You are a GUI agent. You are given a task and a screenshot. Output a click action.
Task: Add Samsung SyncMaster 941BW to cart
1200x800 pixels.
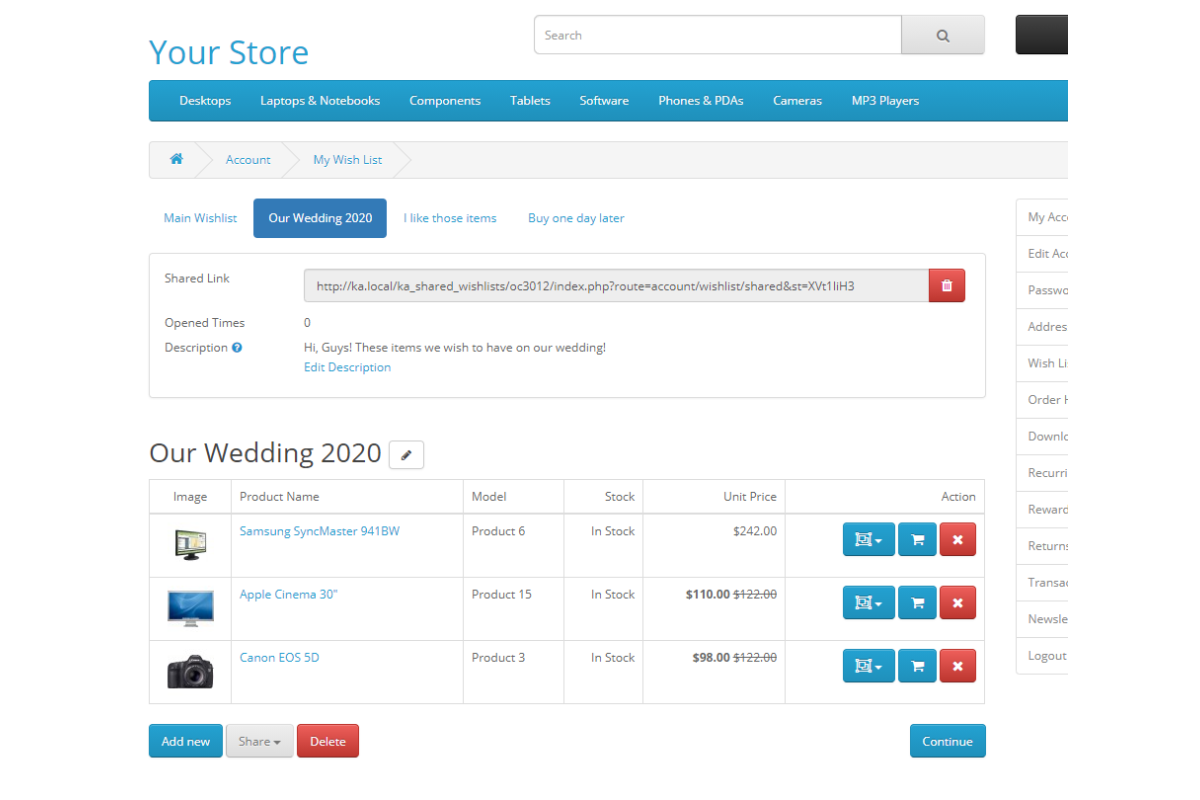[917, 540]
